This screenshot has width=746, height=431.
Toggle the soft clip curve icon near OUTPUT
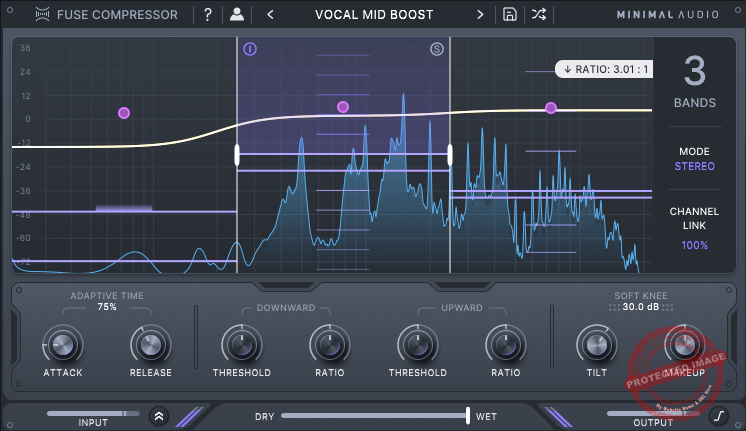[719, 416]
